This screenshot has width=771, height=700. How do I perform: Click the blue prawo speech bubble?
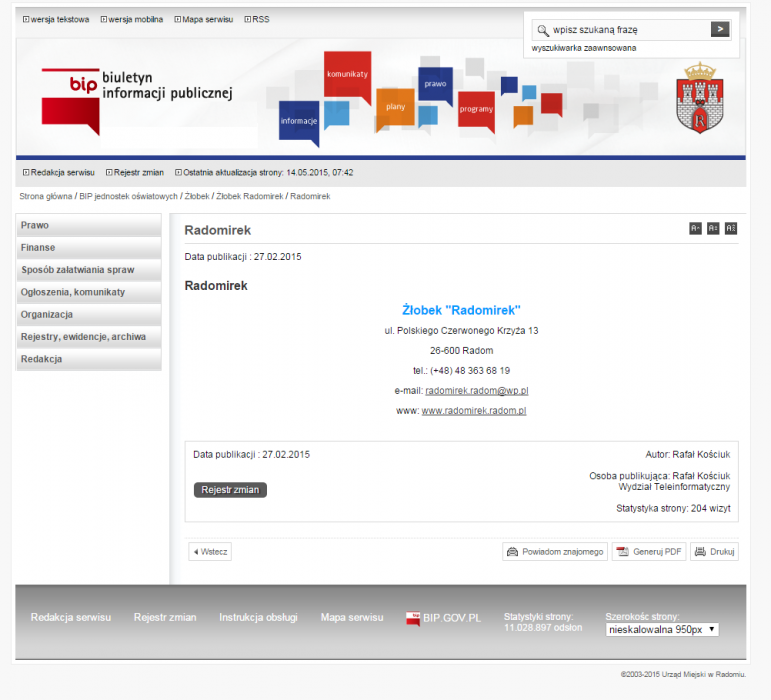(435, 86)
